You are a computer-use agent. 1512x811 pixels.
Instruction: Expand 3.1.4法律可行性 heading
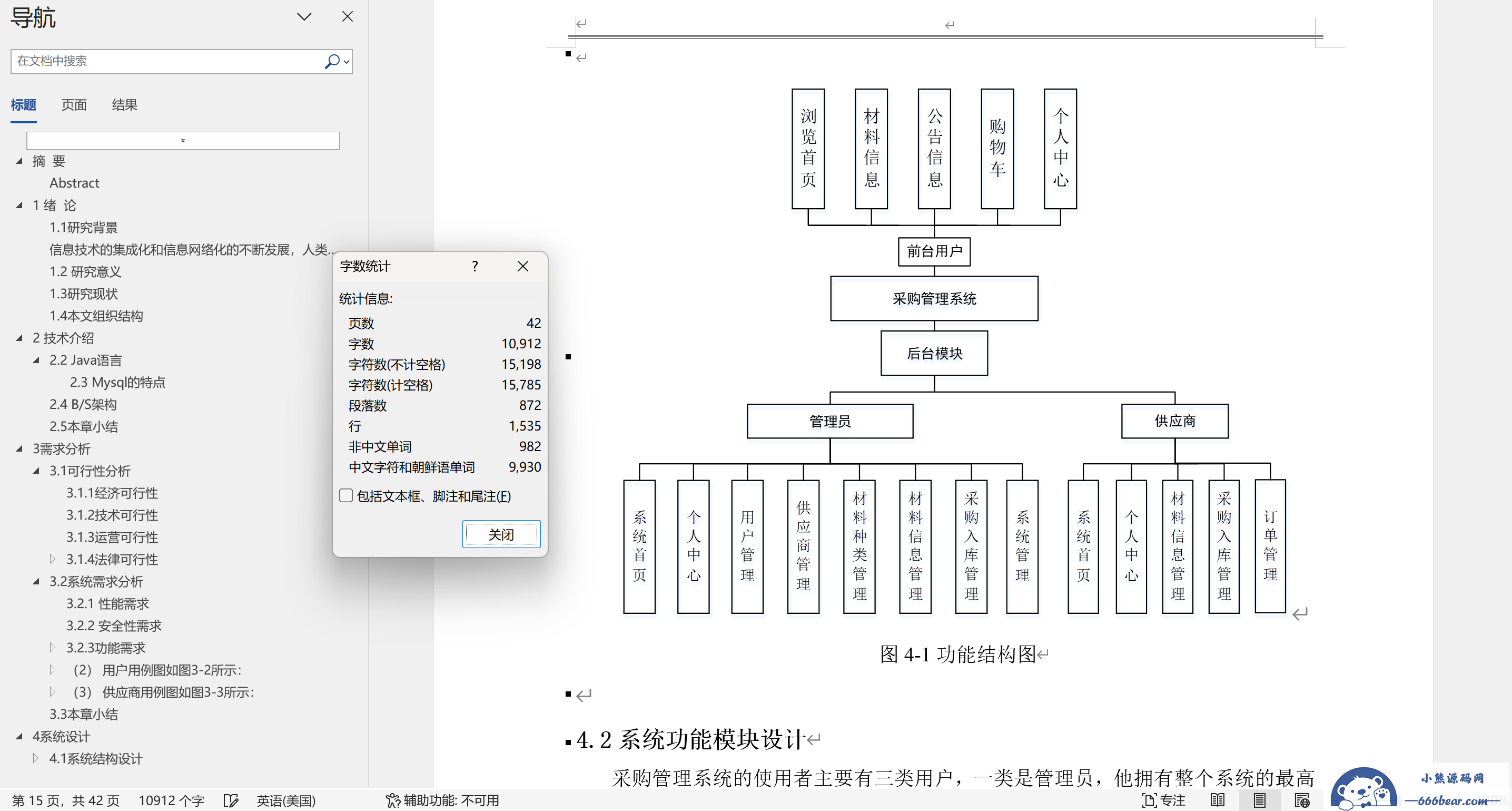coord(52,559)
